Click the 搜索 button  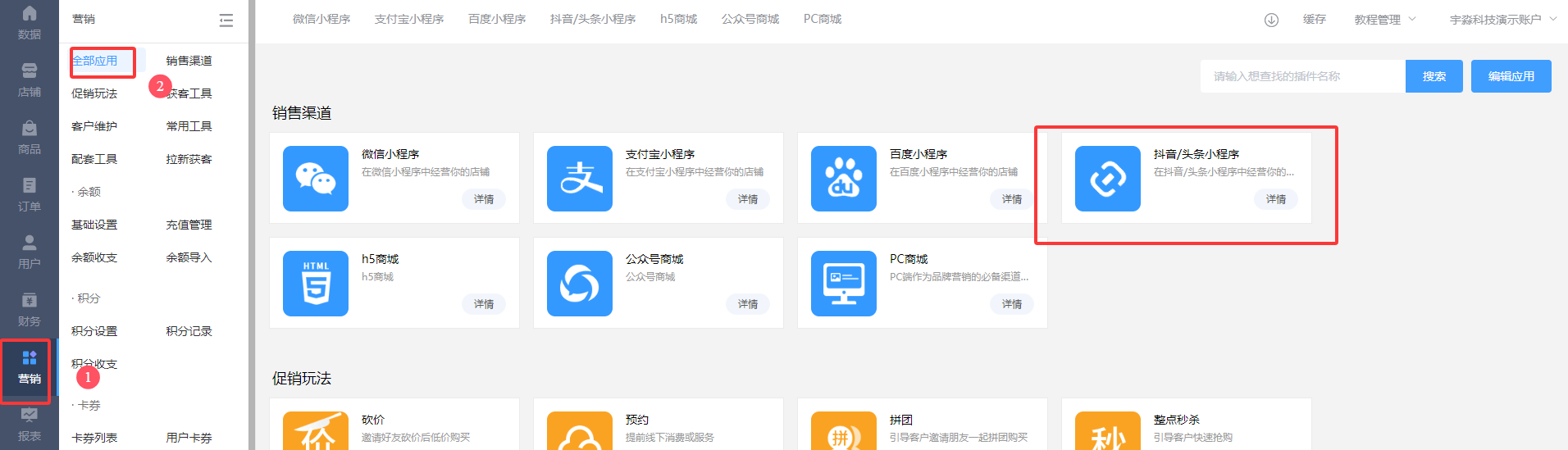pyautogui.click(x=1434, y=76)
